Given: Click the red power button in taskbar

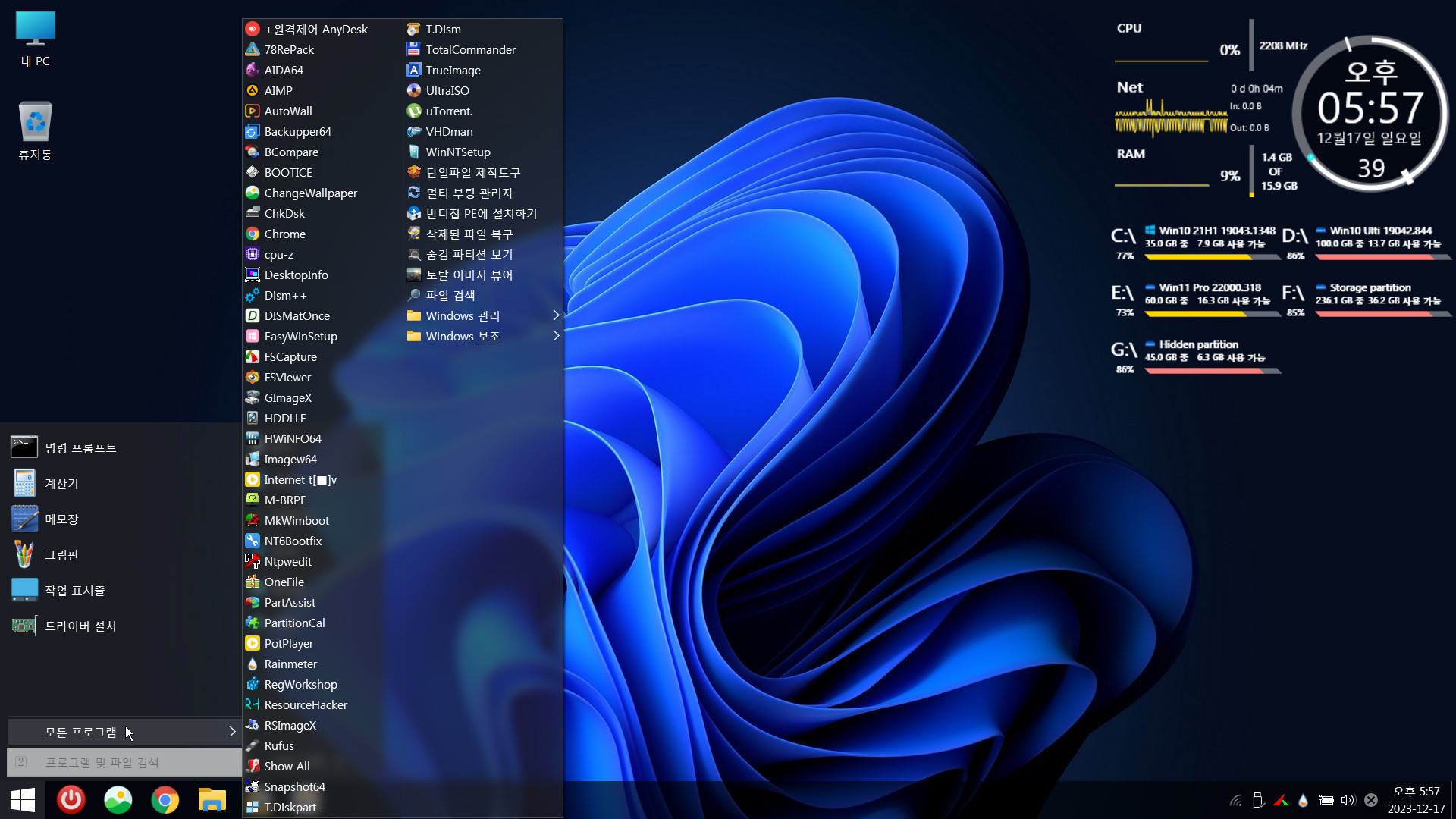Looking at the screenshot, I should (x=71, y=800).
